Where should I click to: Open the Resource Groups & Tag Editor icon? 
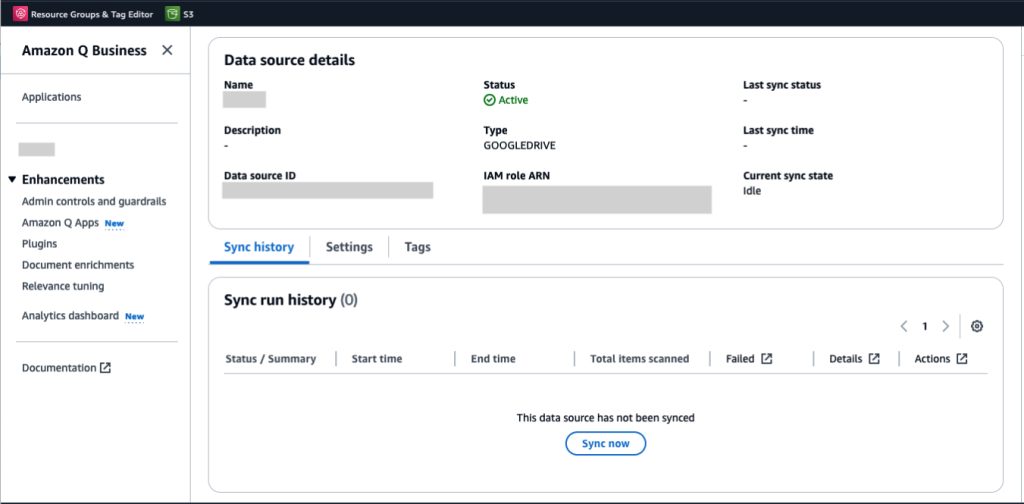(x=20, y=13)
